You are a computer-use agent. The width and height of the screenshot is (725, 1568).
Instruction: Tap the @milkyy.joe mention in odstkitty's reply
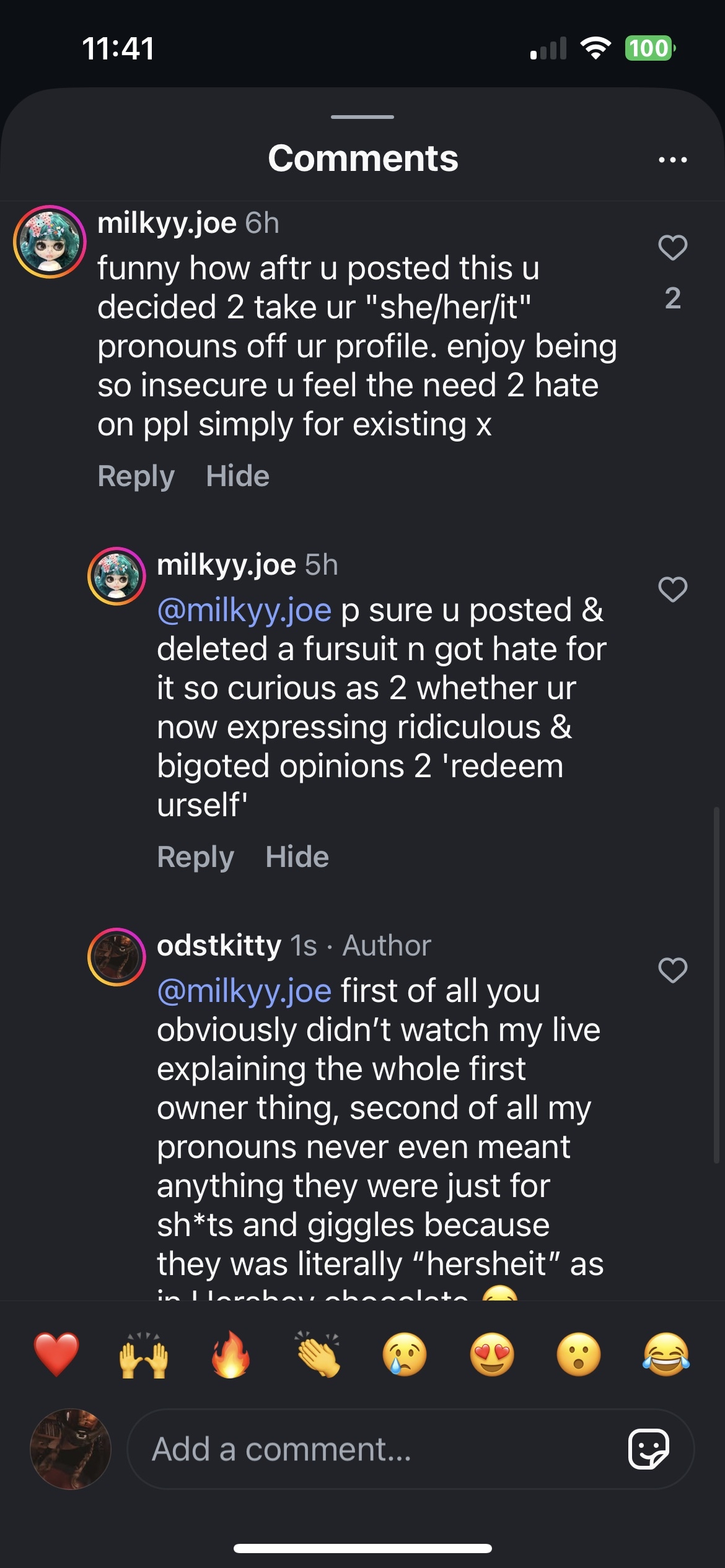(x=244, y=991)
